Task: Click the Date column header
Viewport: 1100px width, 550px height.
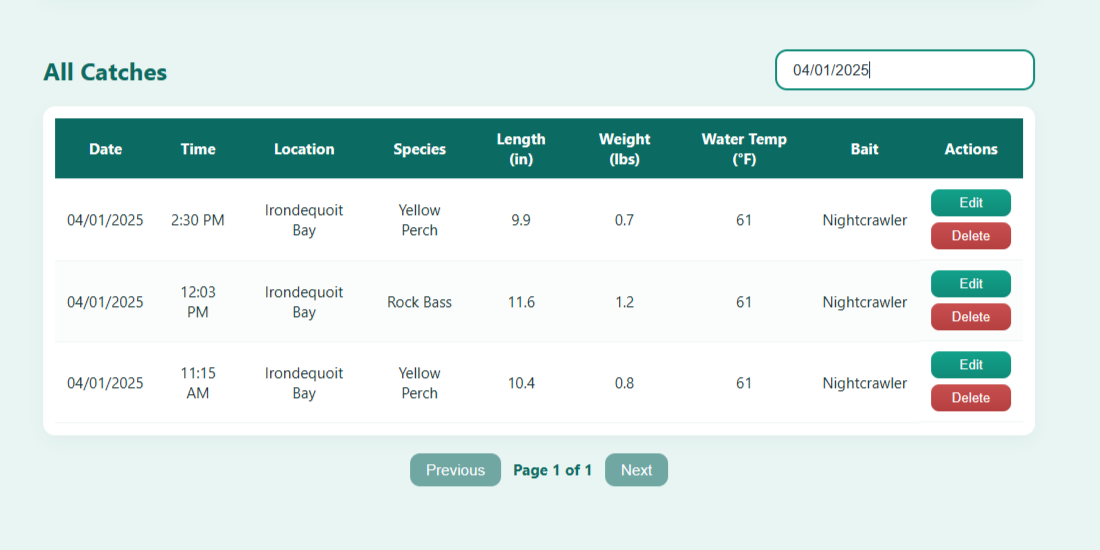Action: tap(105, 149)
